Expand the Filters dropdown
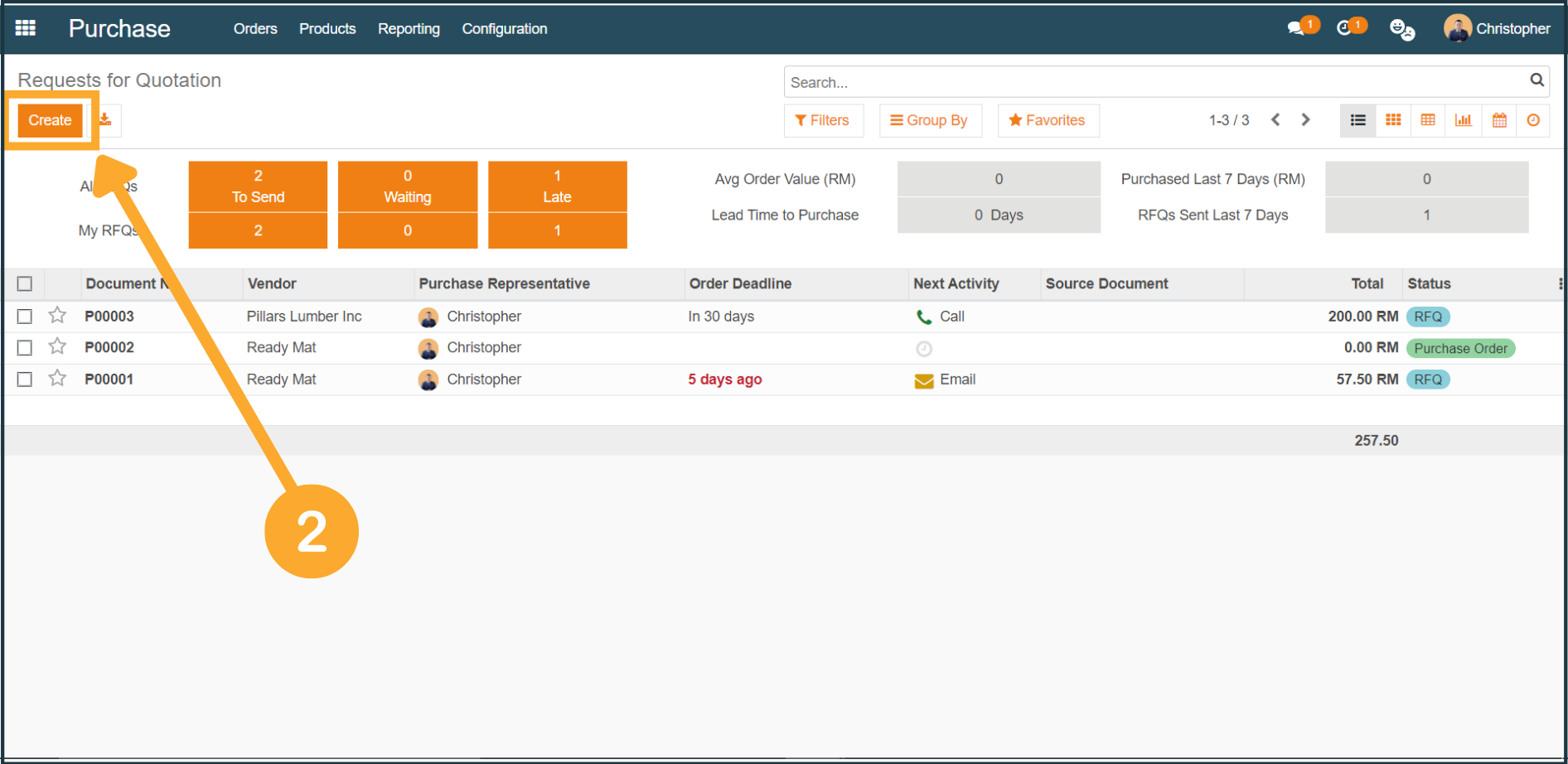This screenshot has width=1568, height=764. coord(822,120)
